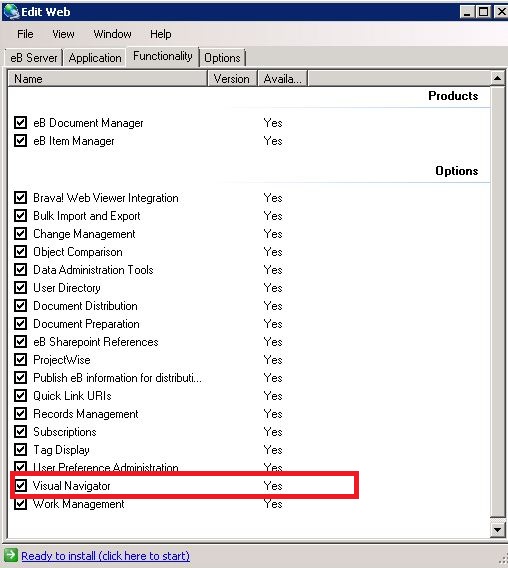Toggle the Subscriptions checkbox
508x568 pixels.
click(21, 431)
